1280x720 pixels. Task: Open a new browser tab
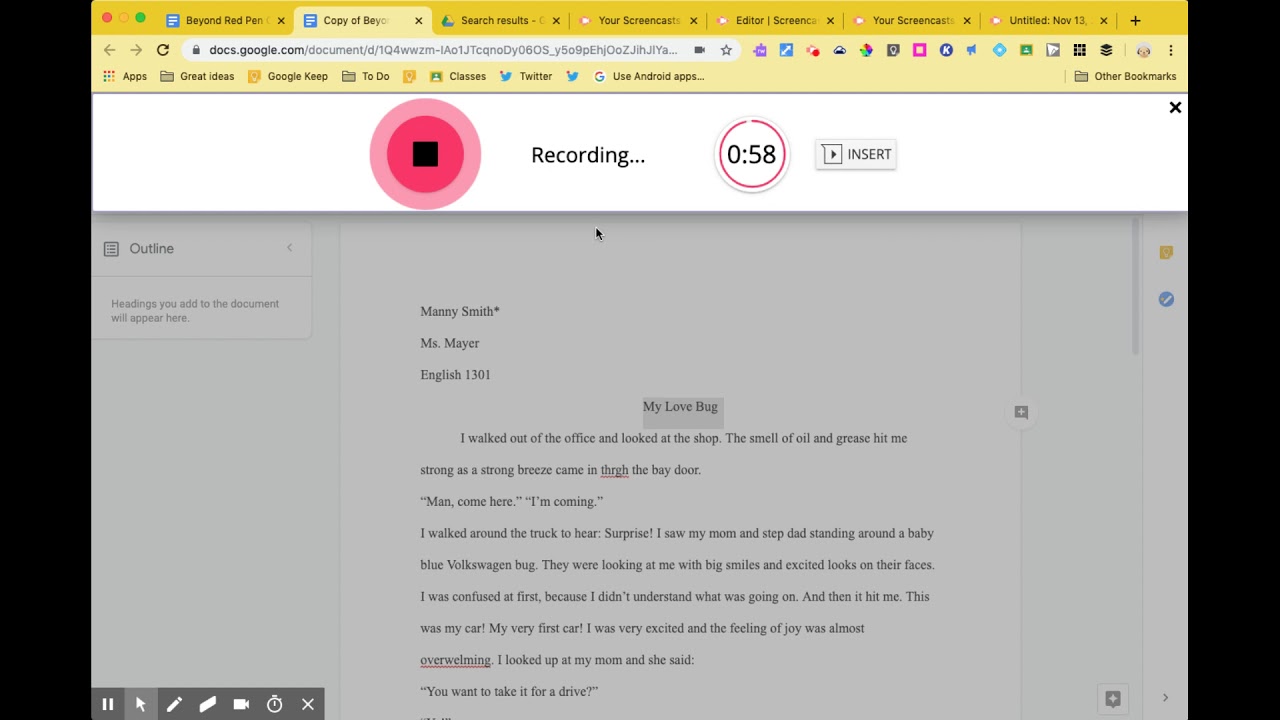tap(1135, 20)
